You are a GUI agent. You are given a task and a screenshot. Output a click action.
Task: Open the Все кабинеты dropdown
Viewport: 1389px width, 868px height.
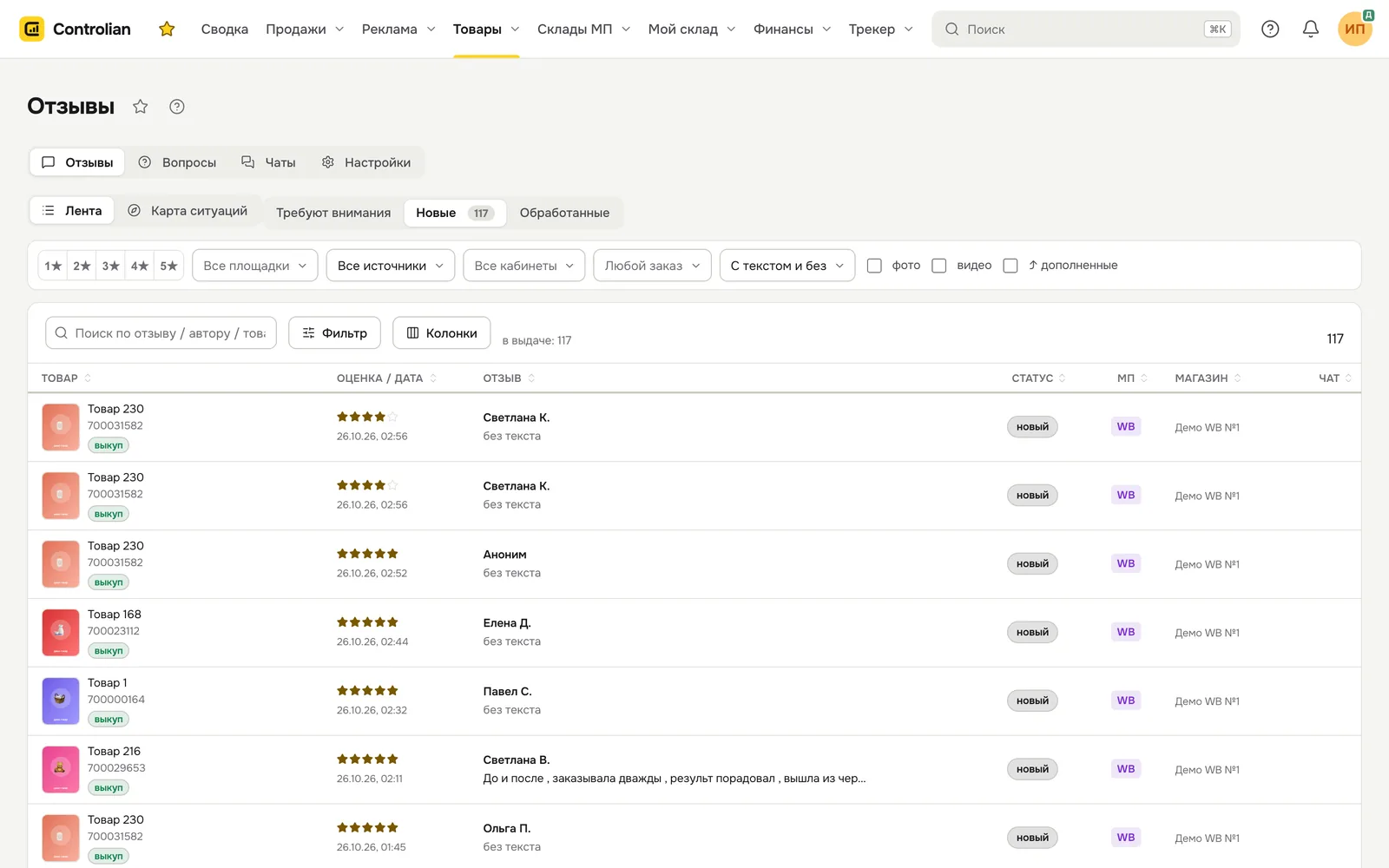pyautogui.click(x=524, y=266)
